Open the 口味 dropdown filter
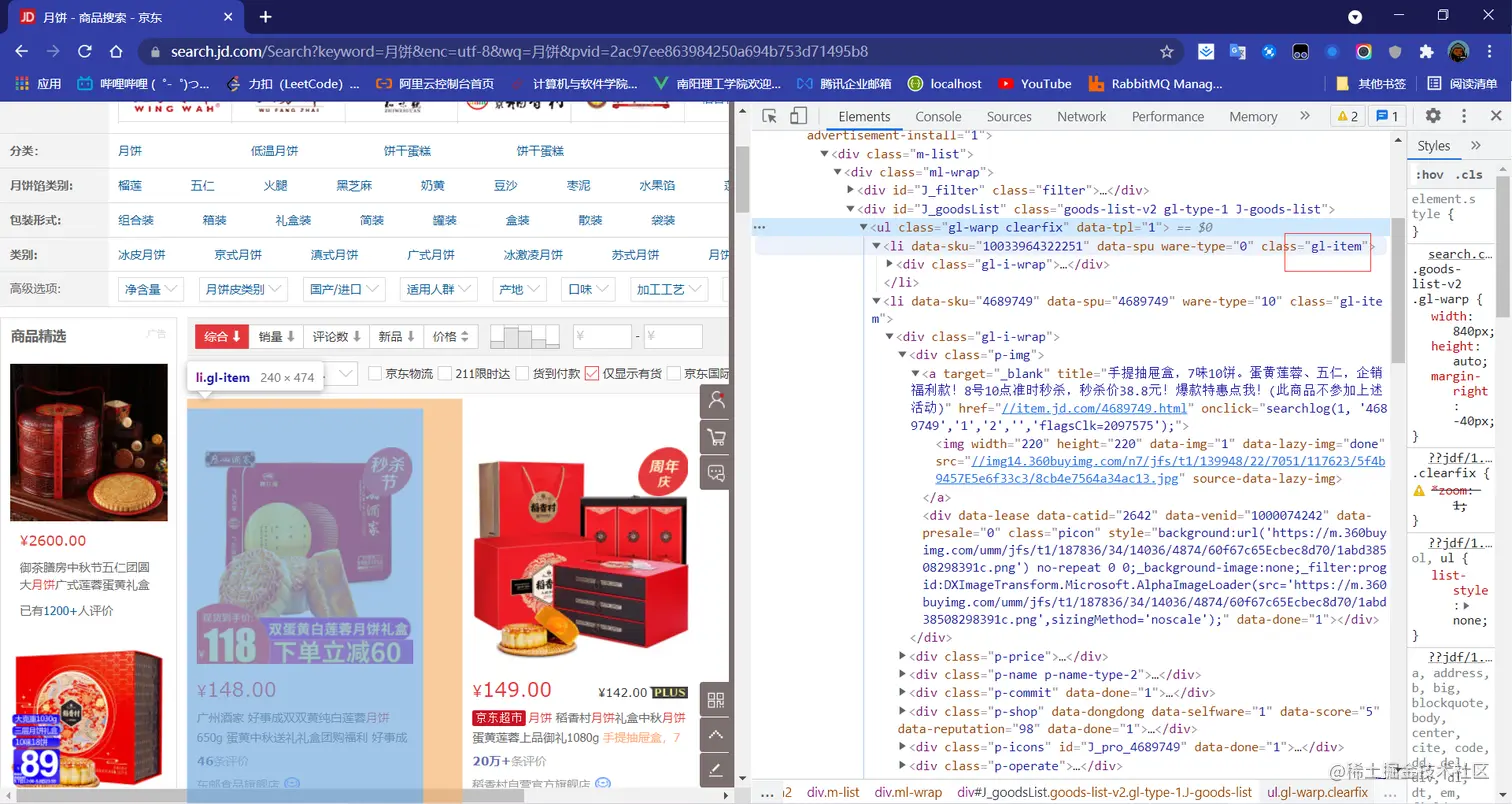Image resolution: width=1512 pixels, height=804 pixels. [589, 289]
